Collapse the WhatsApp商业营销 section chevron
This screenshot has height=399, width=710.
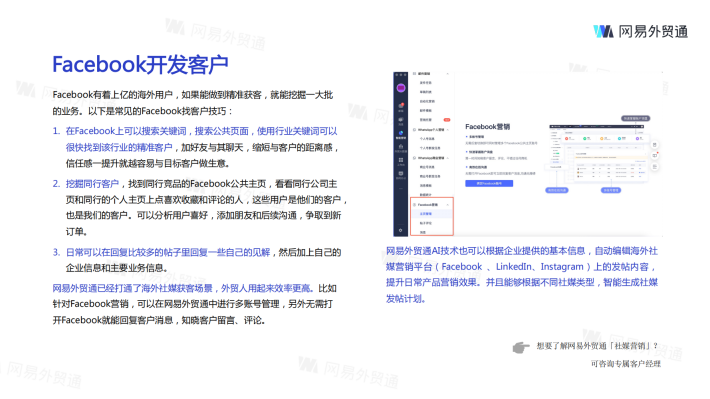click(x=447, y=158)
